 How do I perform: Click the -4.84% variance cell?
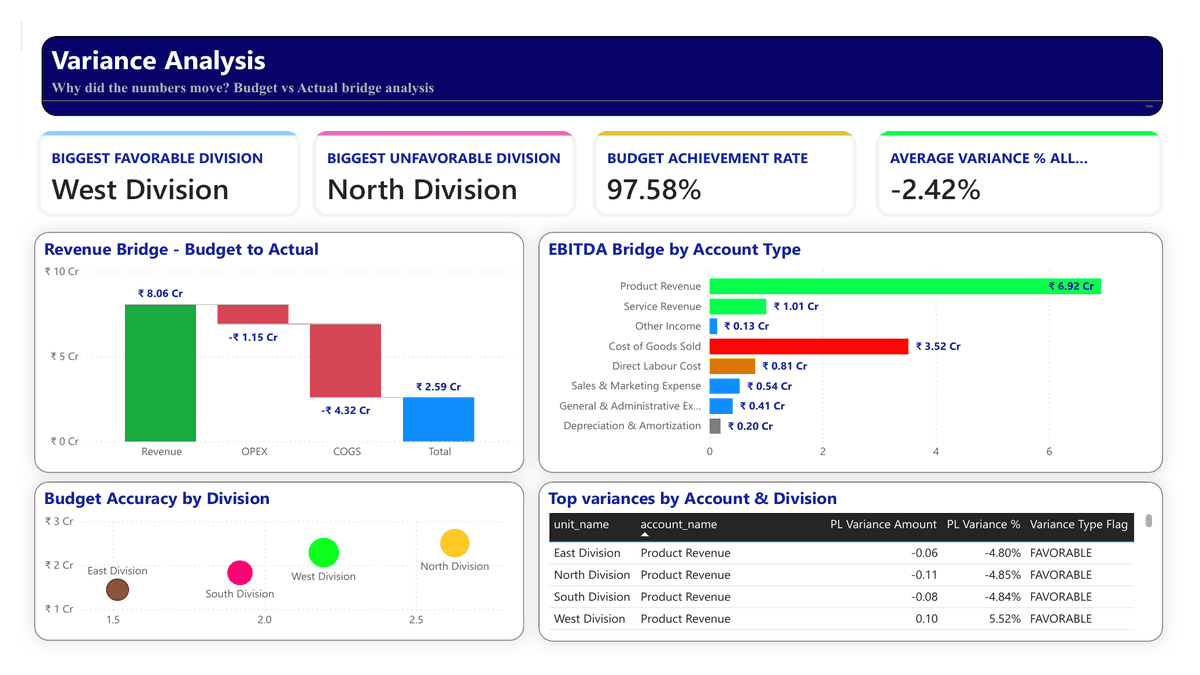[x=1001, y=597]
